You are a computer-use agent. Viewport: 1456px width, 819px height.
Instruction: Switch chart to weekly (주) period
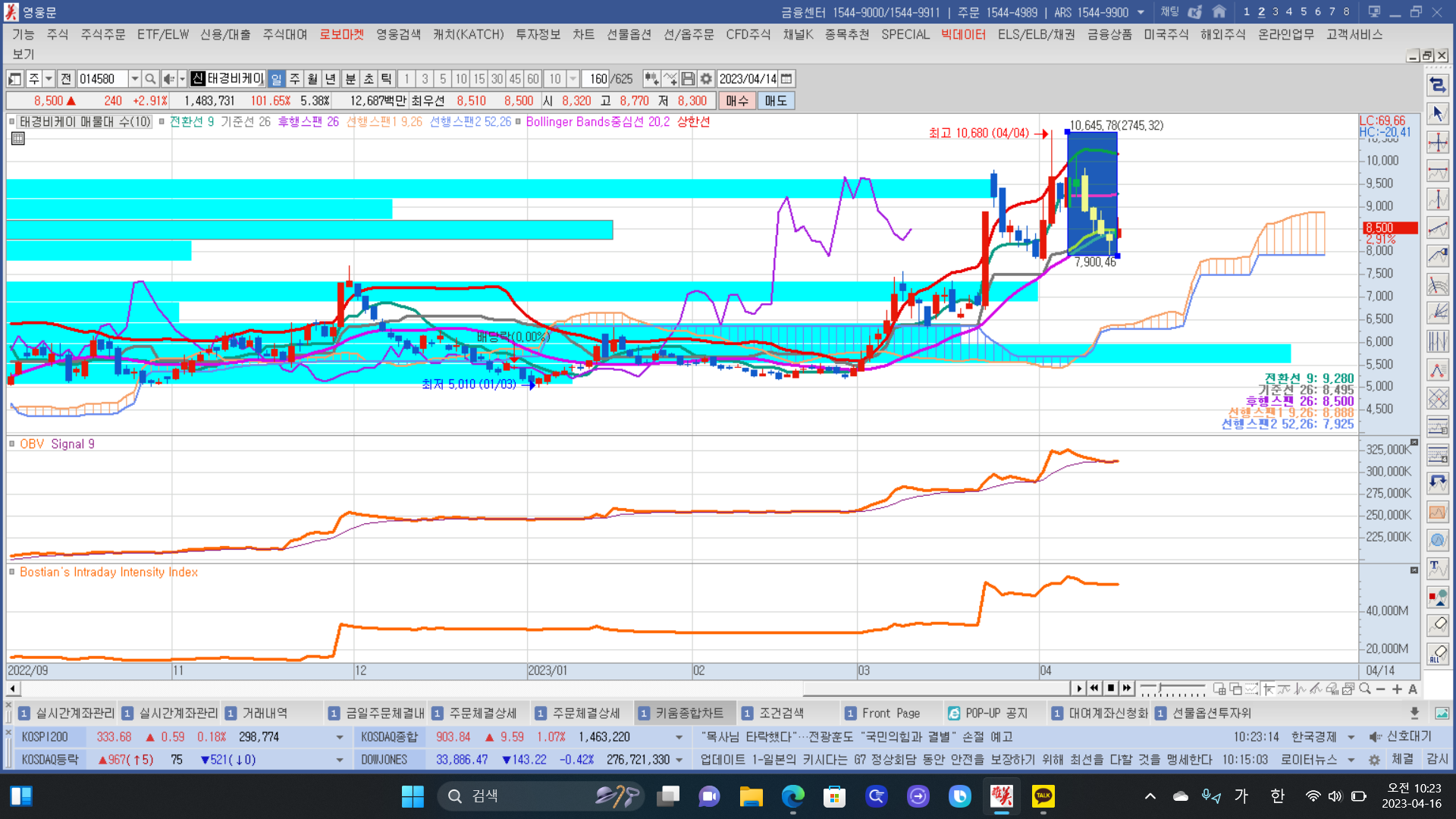click(294, 79)
